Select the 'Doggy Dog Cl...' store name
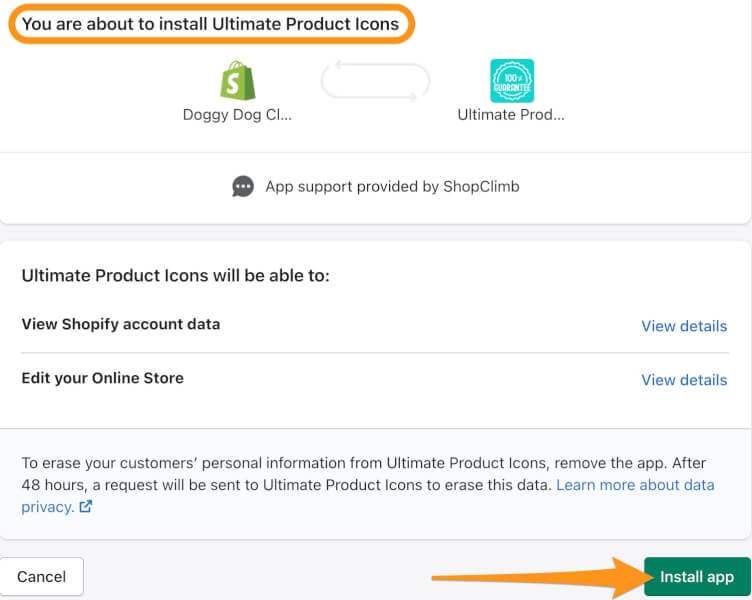752x600 pixels. 237,115
